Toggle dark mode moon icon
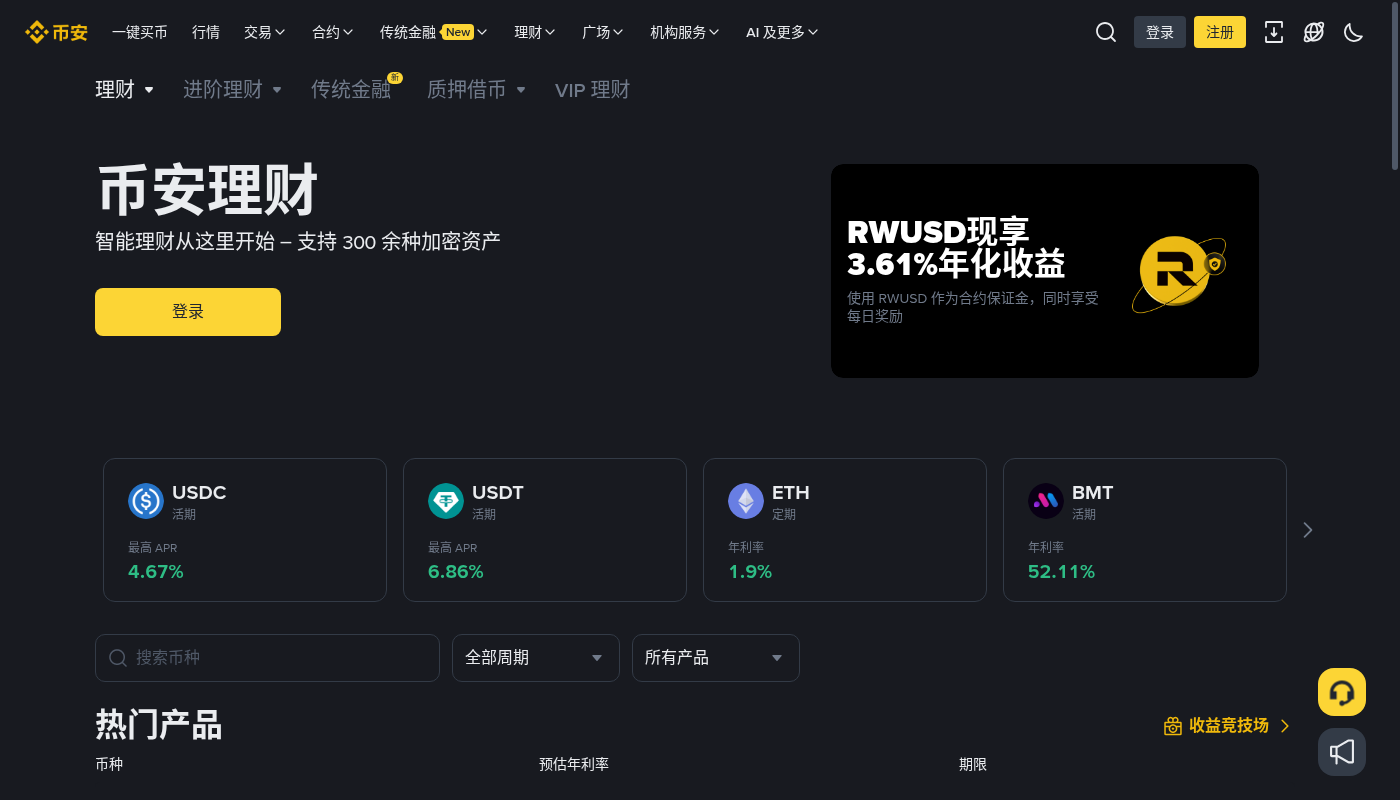Screen dimensions: 1400x800 [1354, 32]
